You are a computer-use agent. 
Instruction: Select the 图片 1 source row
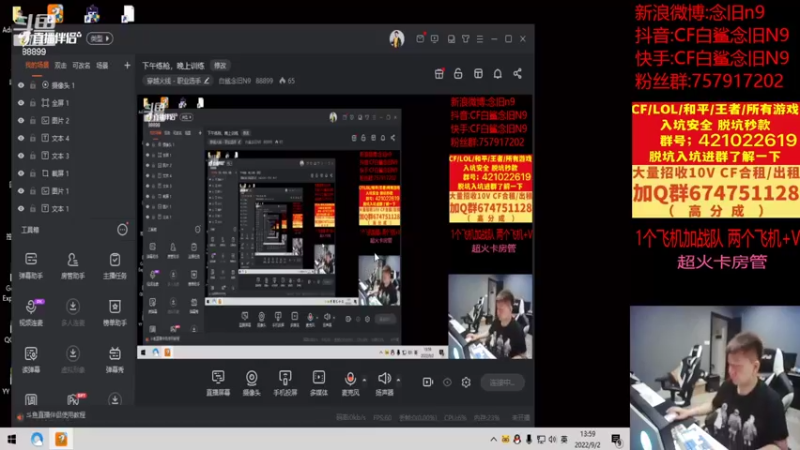[74, 191]
